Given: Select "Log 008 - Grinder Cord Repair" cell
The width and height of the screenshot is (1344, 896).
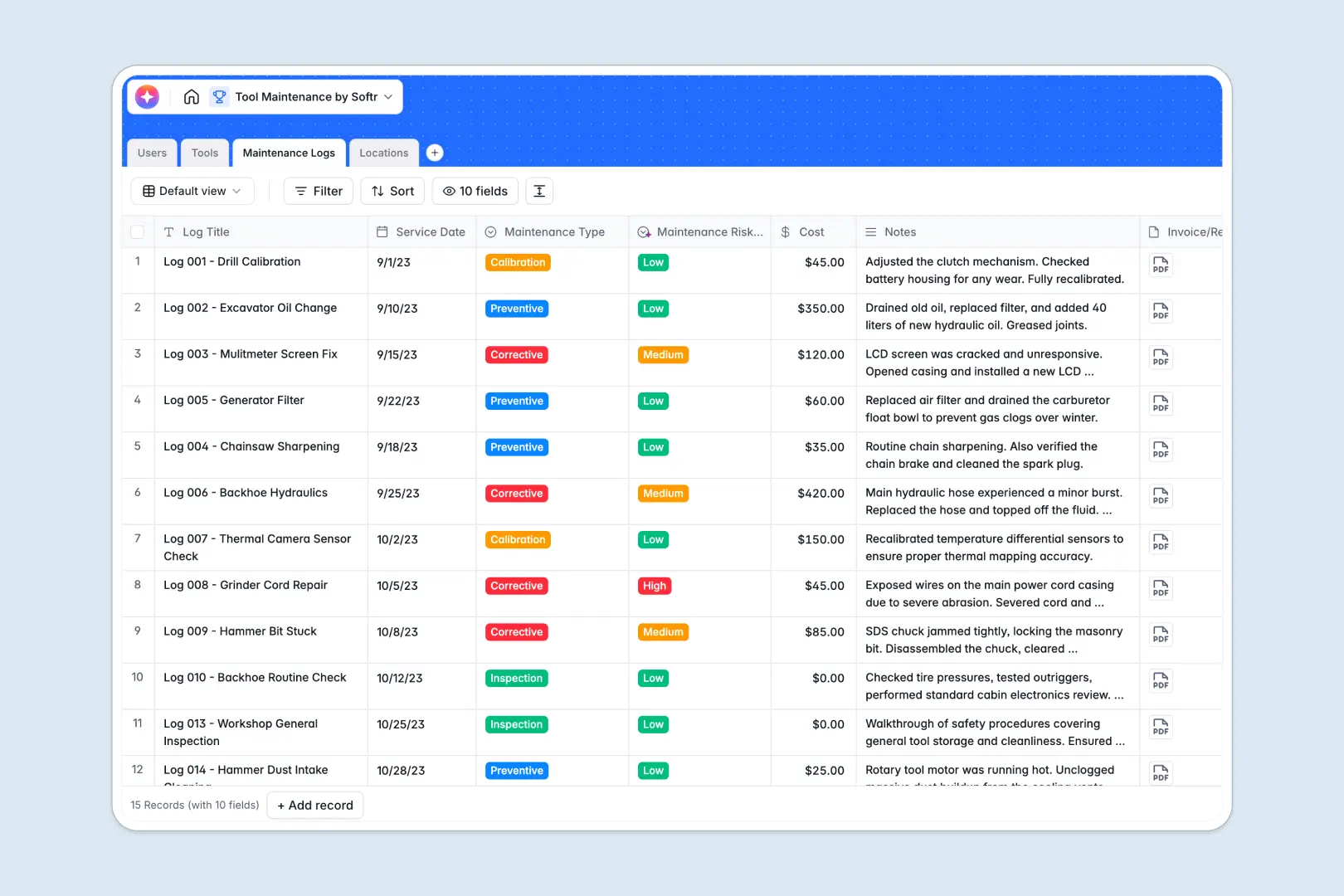Looking at the screenshot, I should (261, 593).
